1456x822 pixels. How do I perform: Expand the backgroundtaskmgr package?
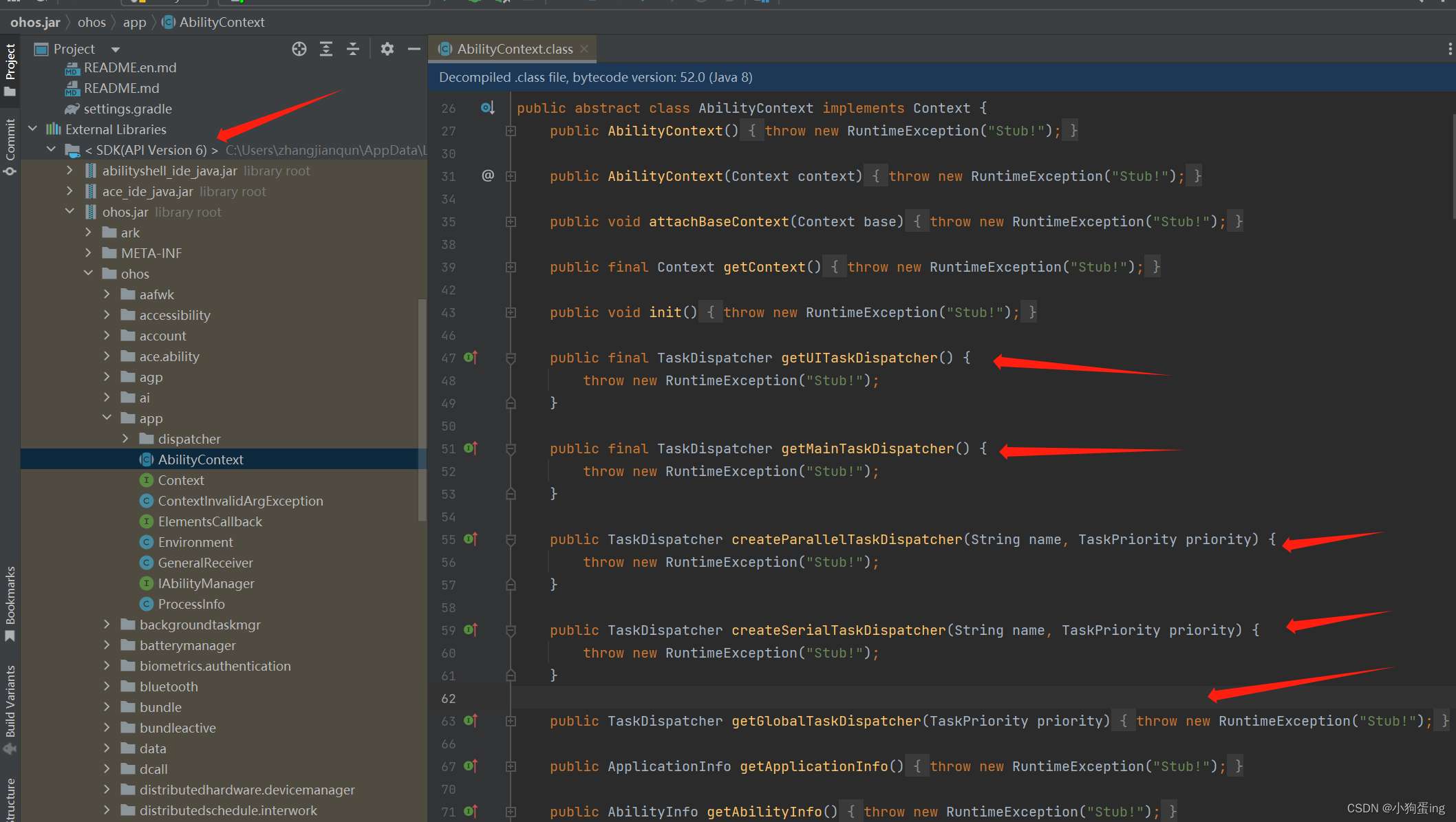107,624
